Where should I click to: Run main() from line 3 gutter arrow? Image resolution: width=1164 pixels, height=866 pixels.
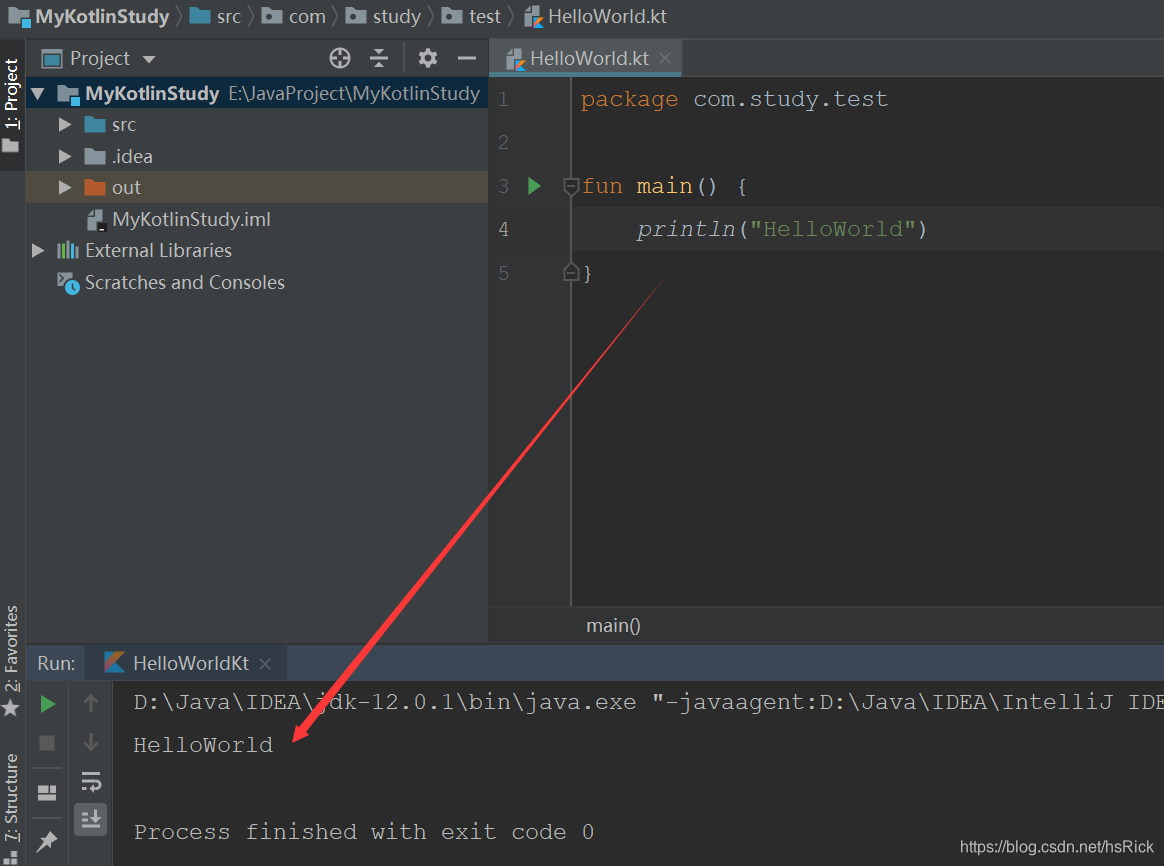534,186
